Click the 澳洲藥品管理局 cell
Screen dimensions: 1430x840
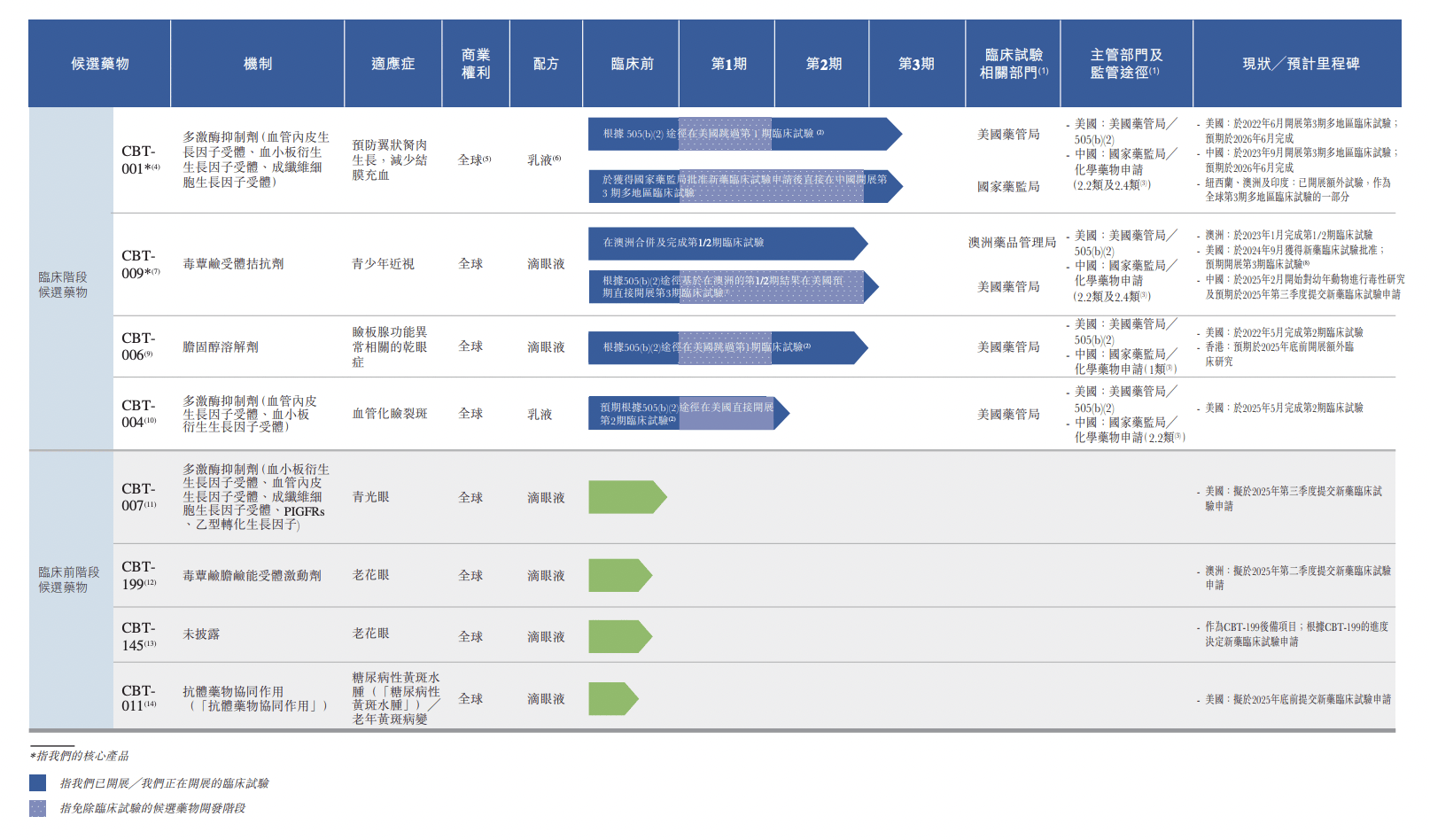(1013, 243)
